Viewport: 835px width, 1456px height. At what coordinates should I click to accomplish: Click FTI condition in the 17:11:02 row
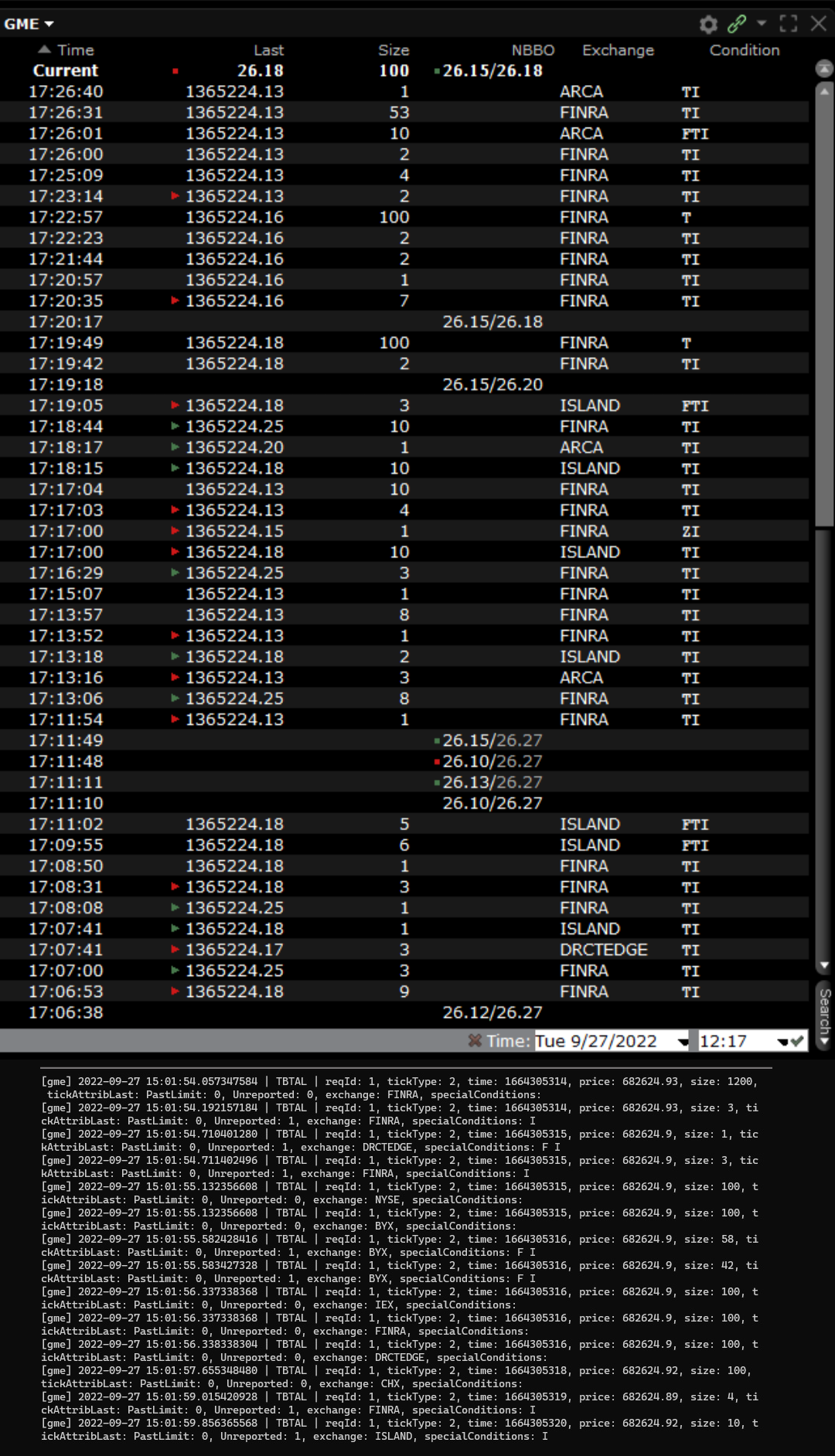[695, 825]
